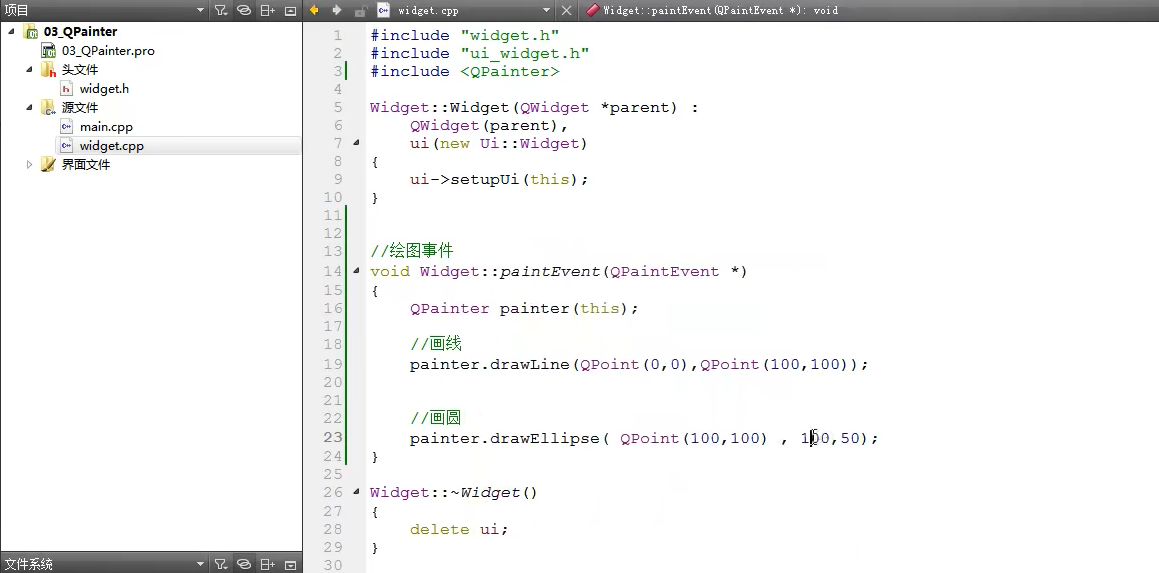Screen dimensions: 1159x573
Task: Click line number 1 in the gutter
Action: (x=338, y=35)
